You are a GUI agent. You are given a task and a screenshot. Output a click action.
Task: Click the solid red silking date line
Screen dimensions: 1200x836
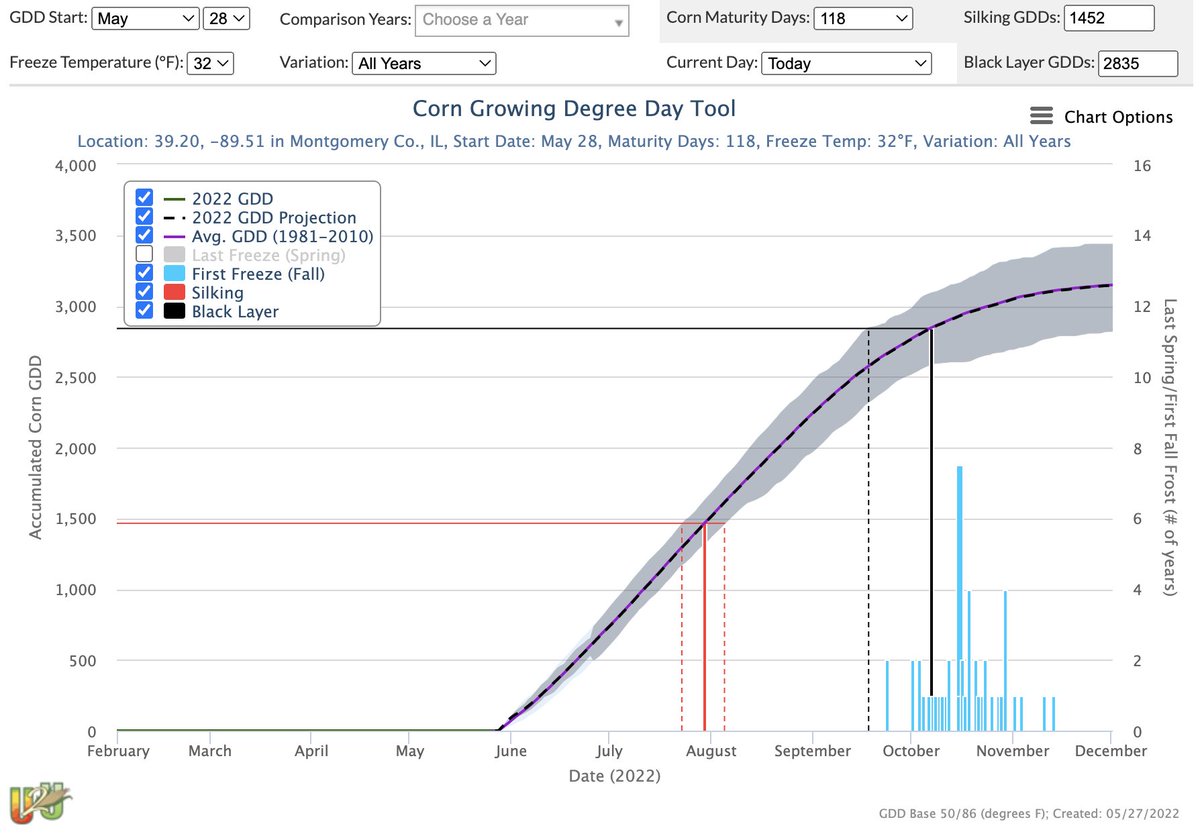pos(704,627)
